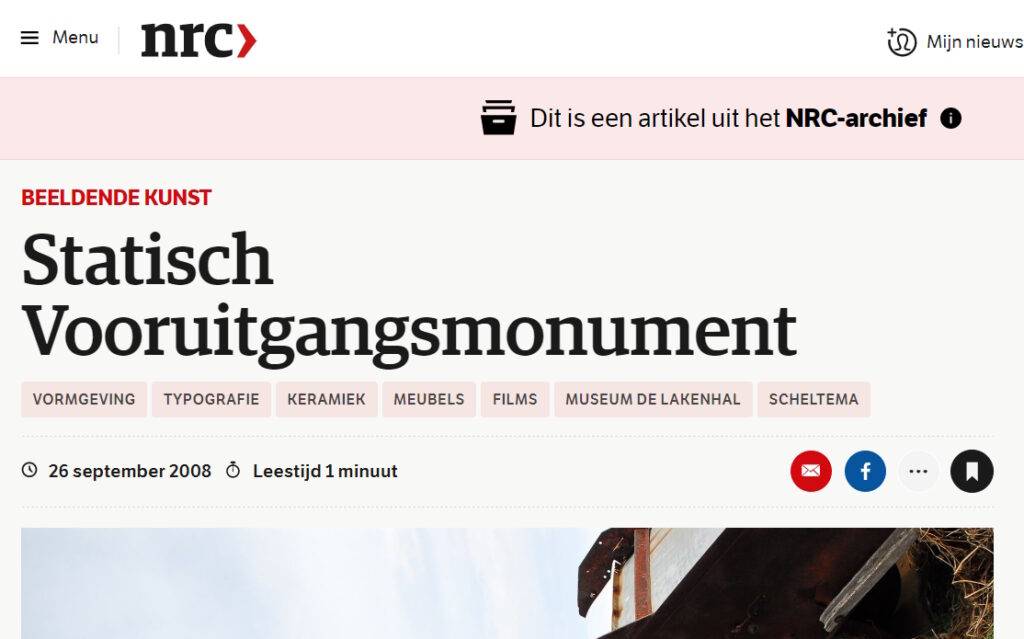Click the Menu text label
This screenshot has height=639, width=1024.
[75, 38]
